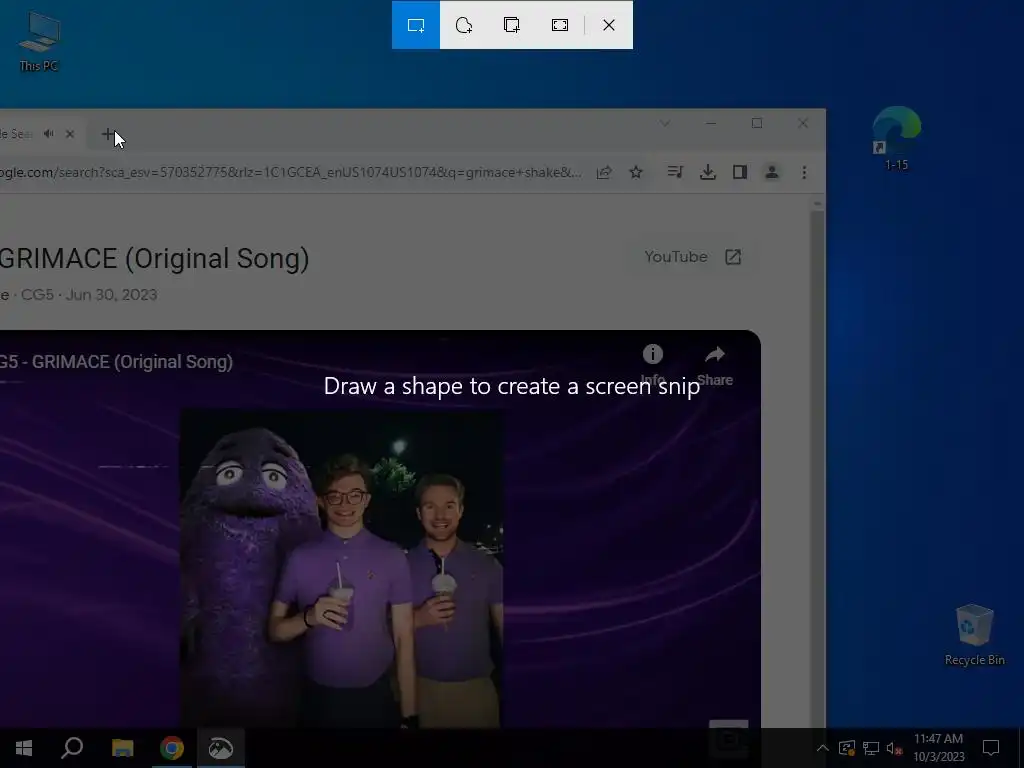Open the 1-15 Edge shortcut
This screenshot has height=768, width=1024.
(896, 138)
